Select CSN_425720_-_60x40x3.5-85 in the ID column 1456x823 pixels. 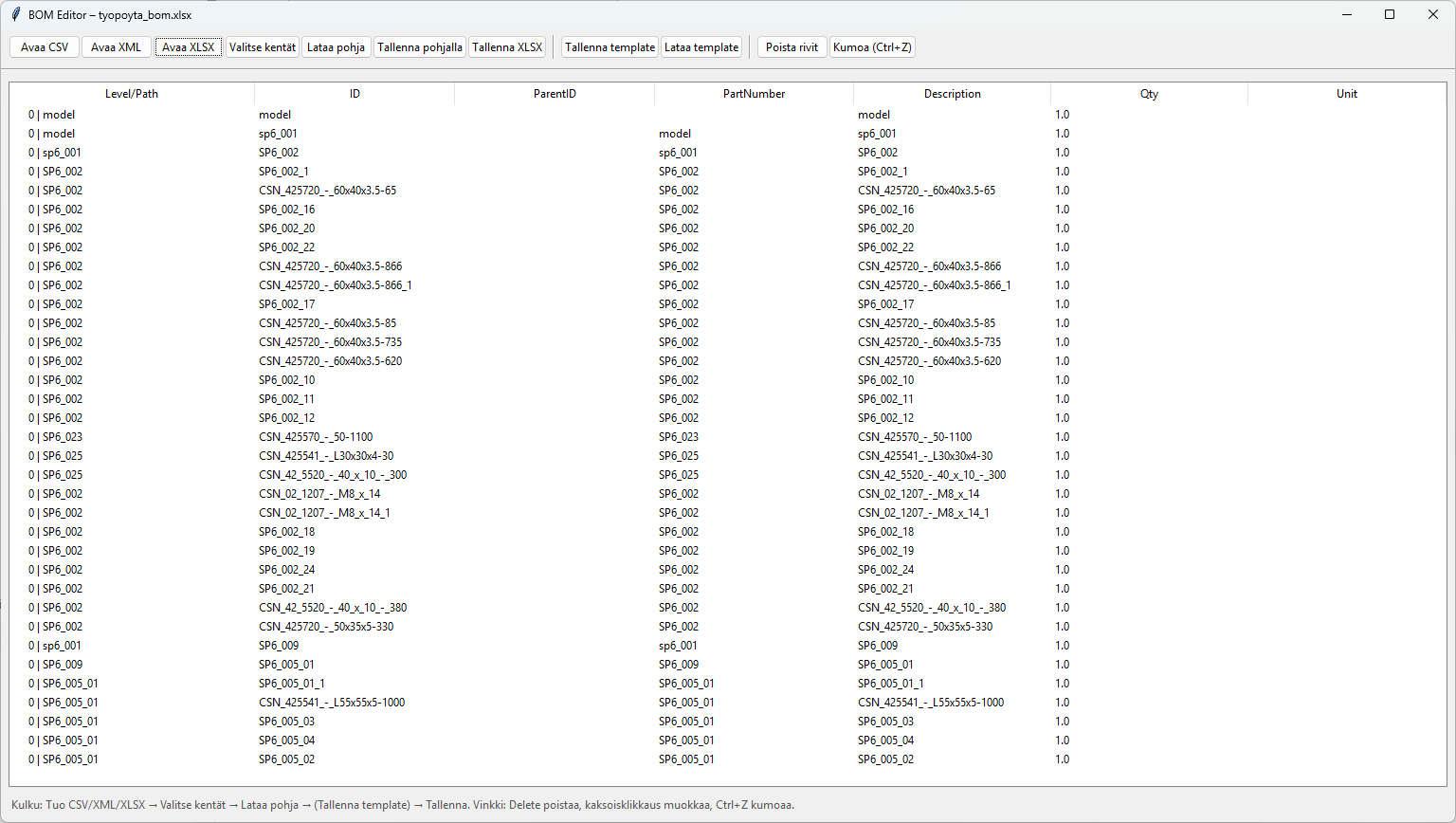[327, 323]
